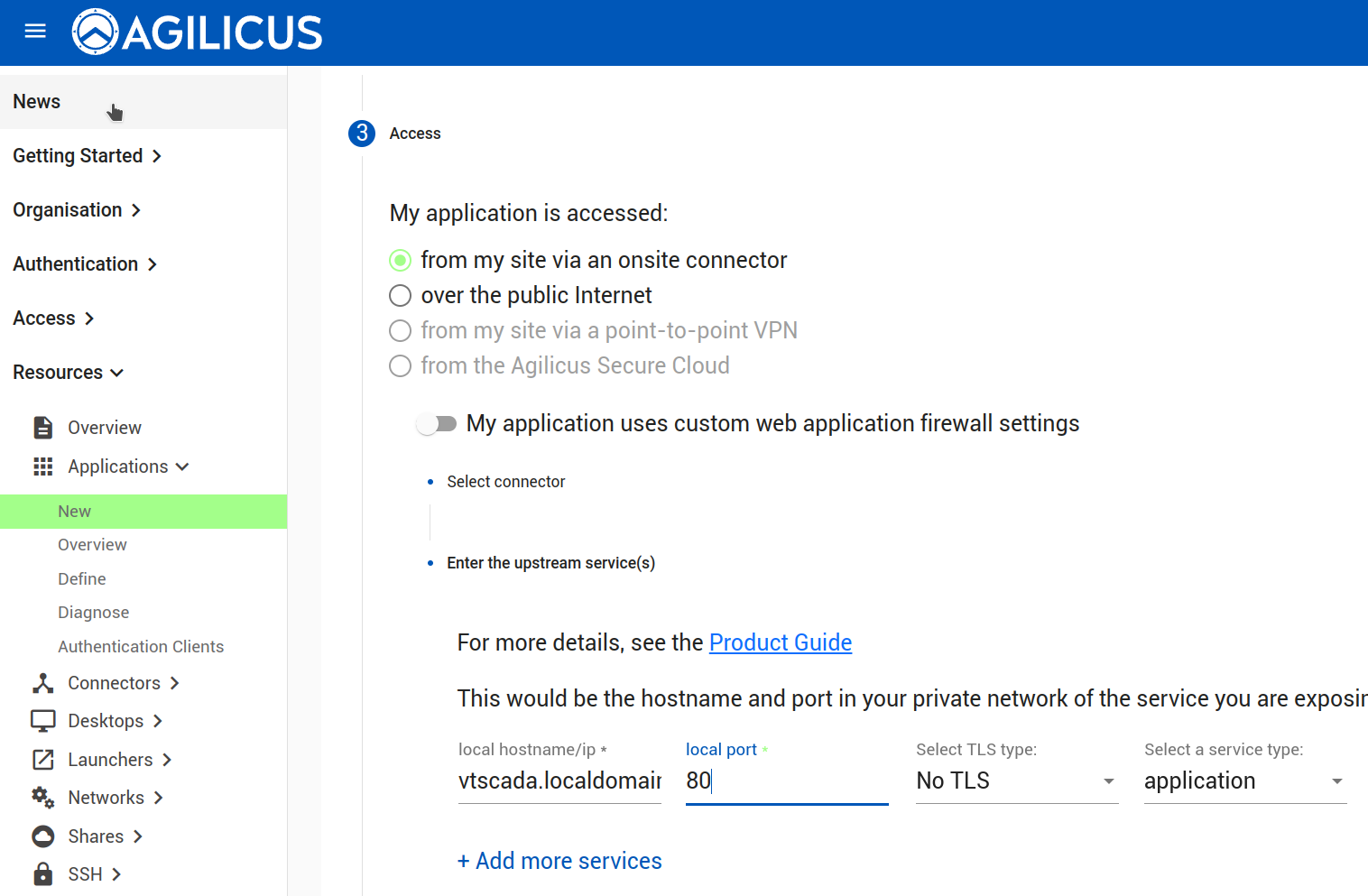1368x896 pixels.
Task: Open the service type dropdown
Action: (1245, 781)
